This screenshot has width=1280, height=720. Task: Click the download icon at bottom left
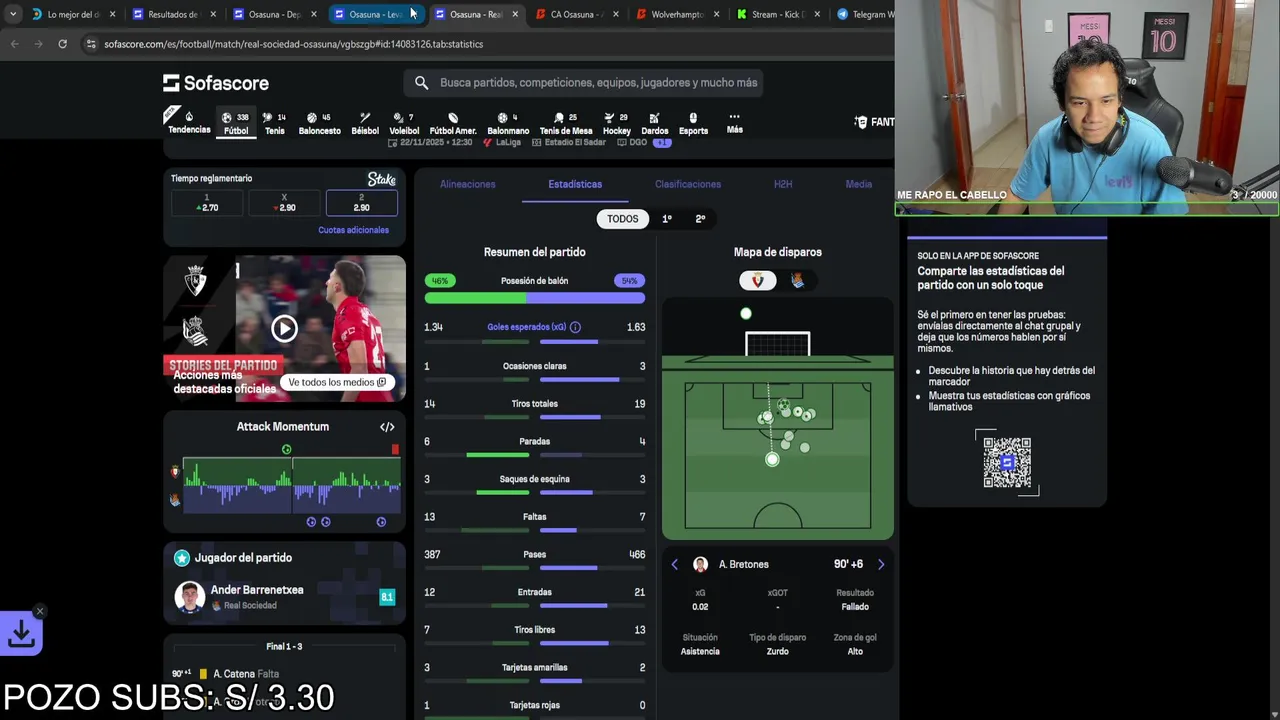pos(21,634)
